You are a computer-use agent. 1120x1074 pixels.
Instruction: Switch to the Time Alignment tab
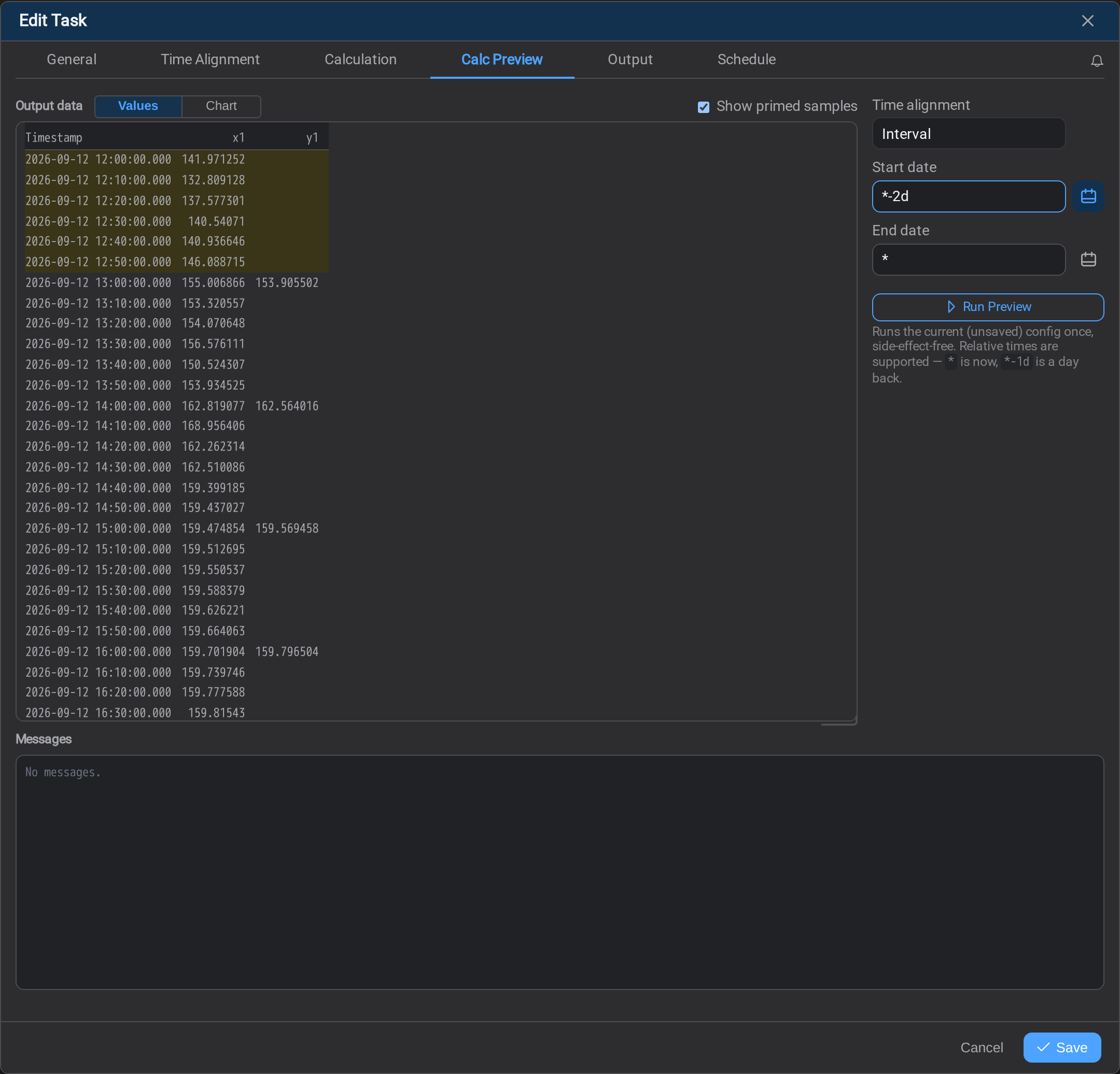209,60
